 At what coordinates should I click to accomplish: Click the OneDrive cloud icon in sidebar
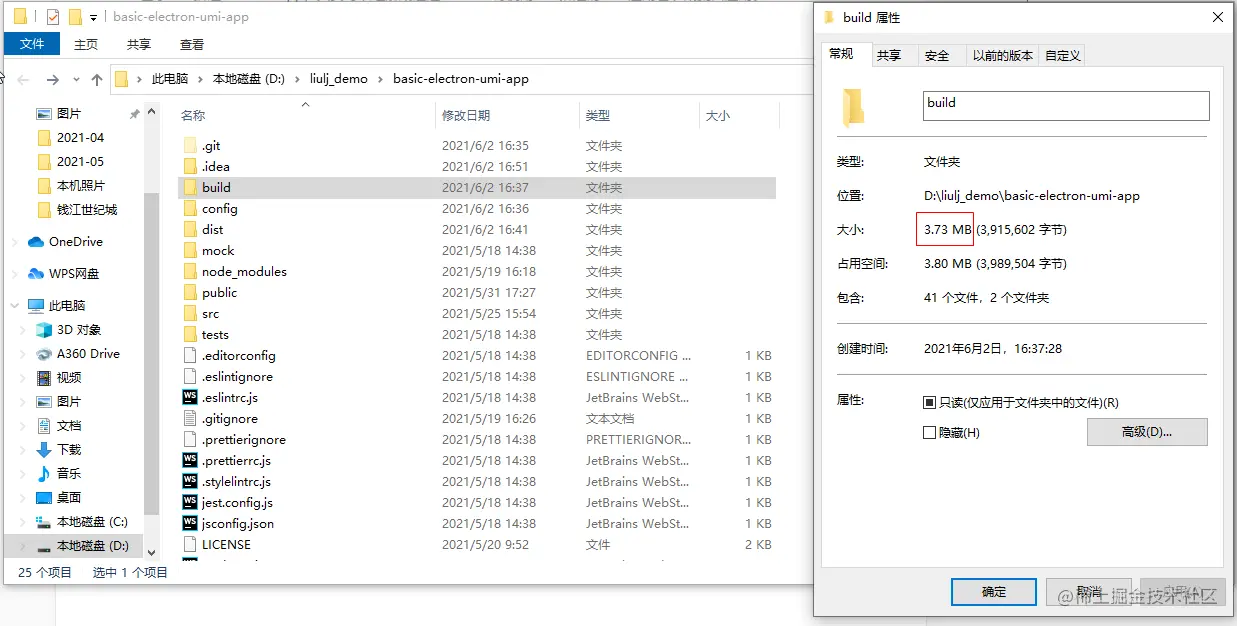click(x=37, y=242)
